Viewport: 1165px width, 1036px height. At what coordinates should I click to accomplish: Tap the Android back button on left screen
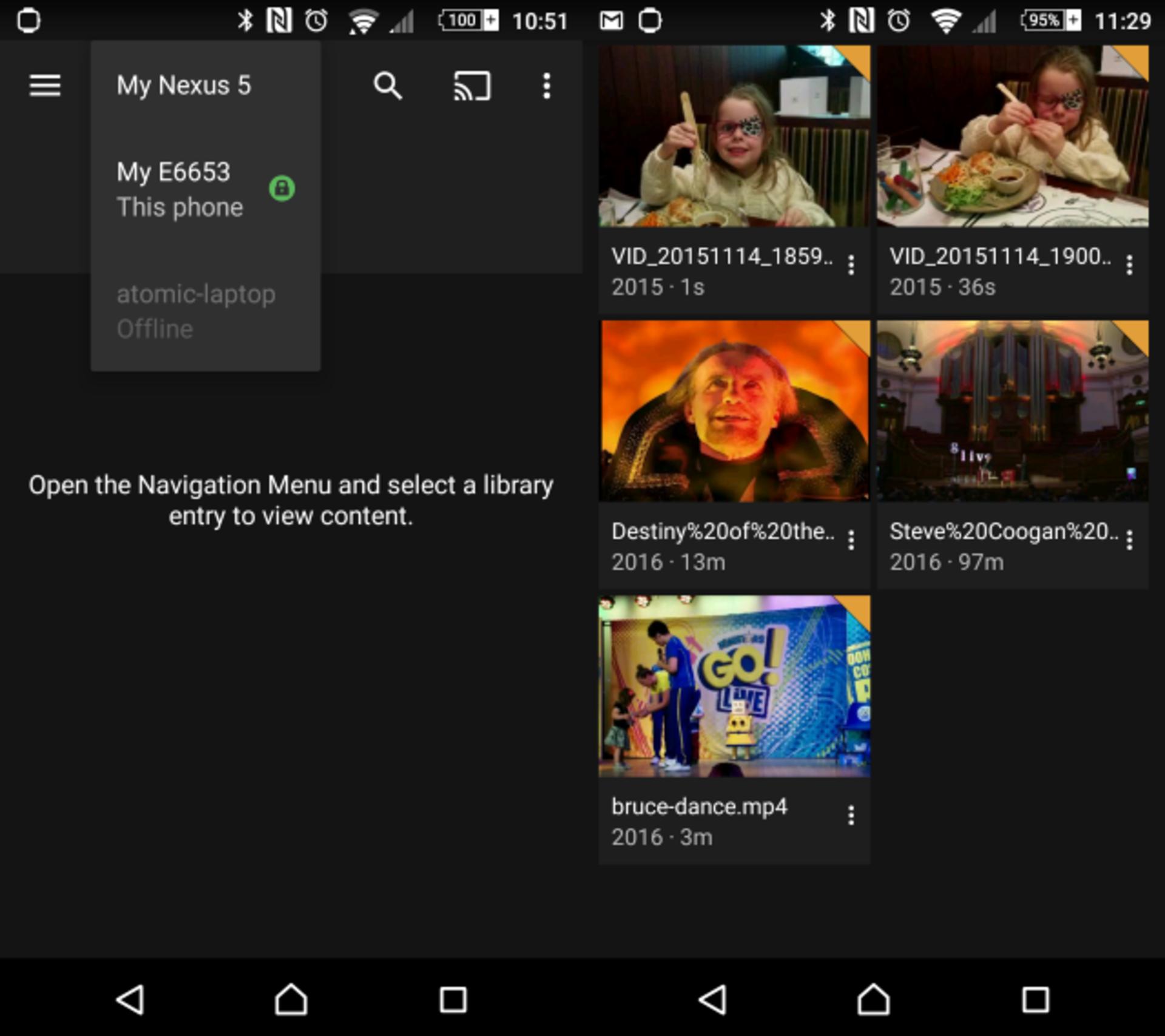pyautogui.click(x=130, y=999)
